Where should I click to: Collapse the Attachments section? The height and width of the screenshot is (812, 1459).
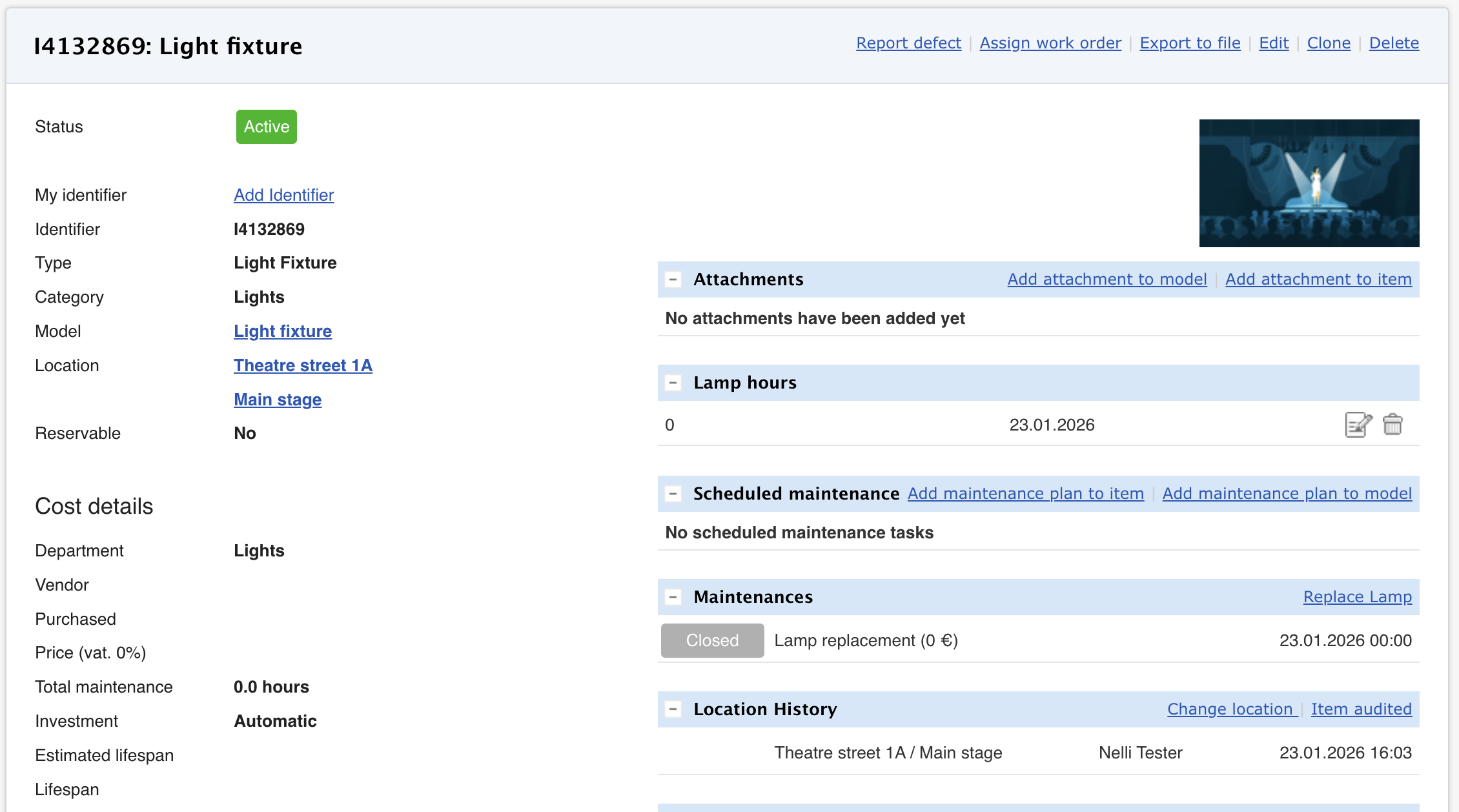(x=673, y=279)
